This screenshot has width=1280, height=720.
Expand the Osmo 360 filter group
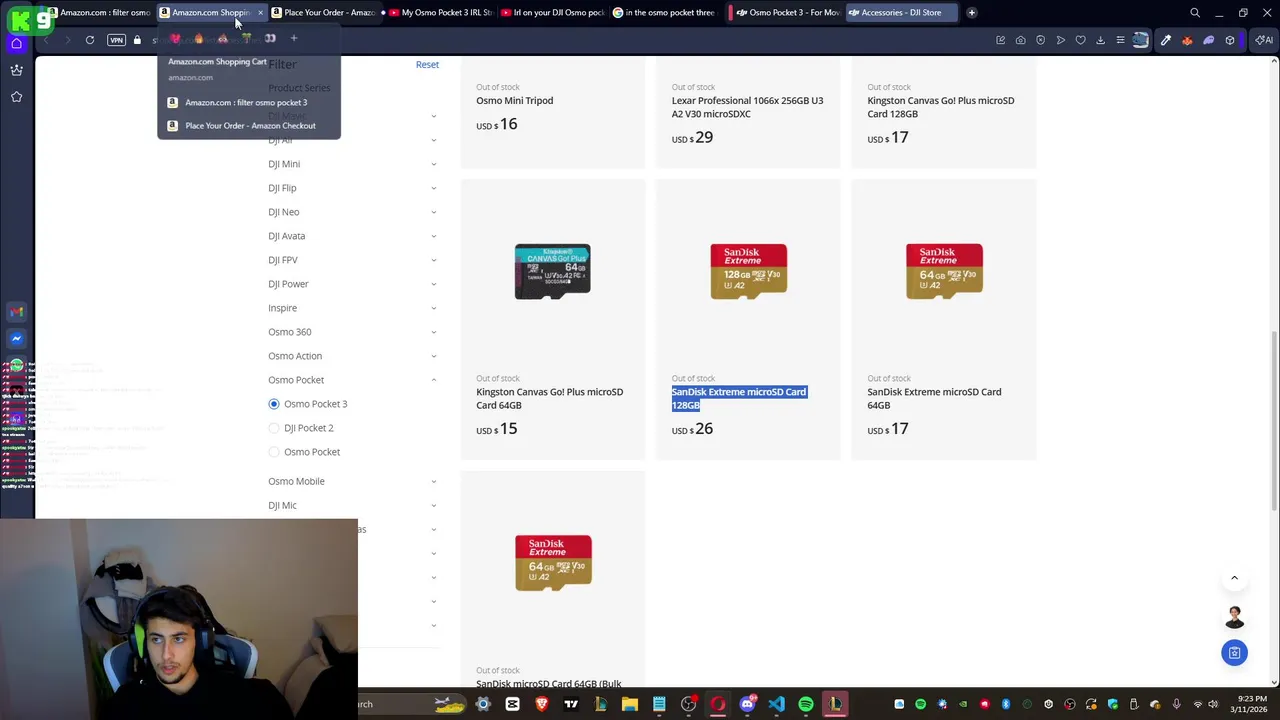point(352,332)
